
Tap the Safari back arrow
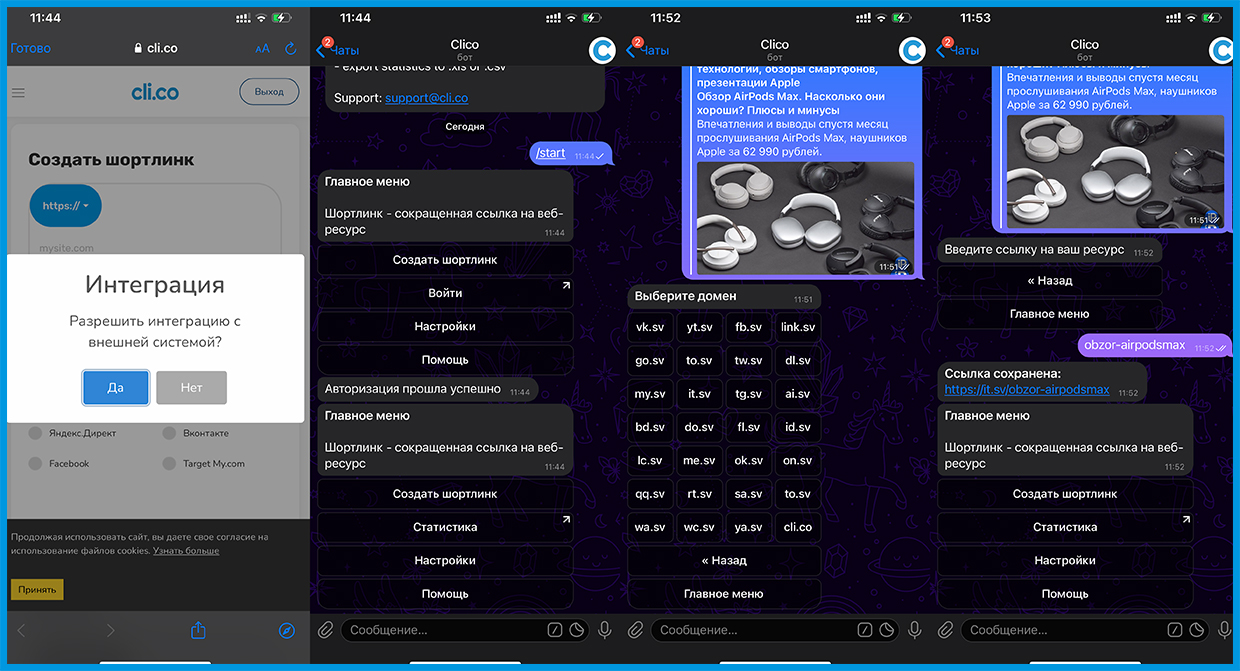pos(22,630)
